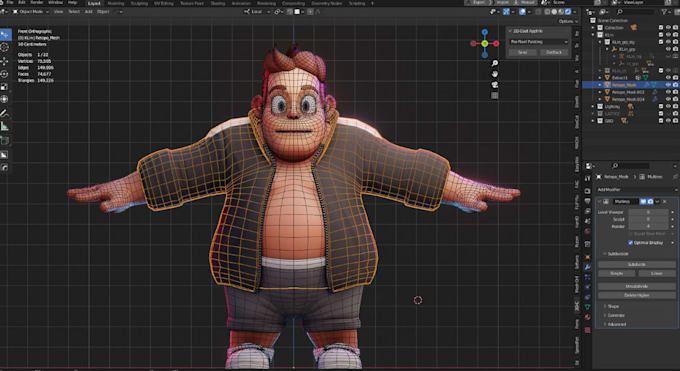
Task: Click the Subdivide button
Action: (637, 264)
